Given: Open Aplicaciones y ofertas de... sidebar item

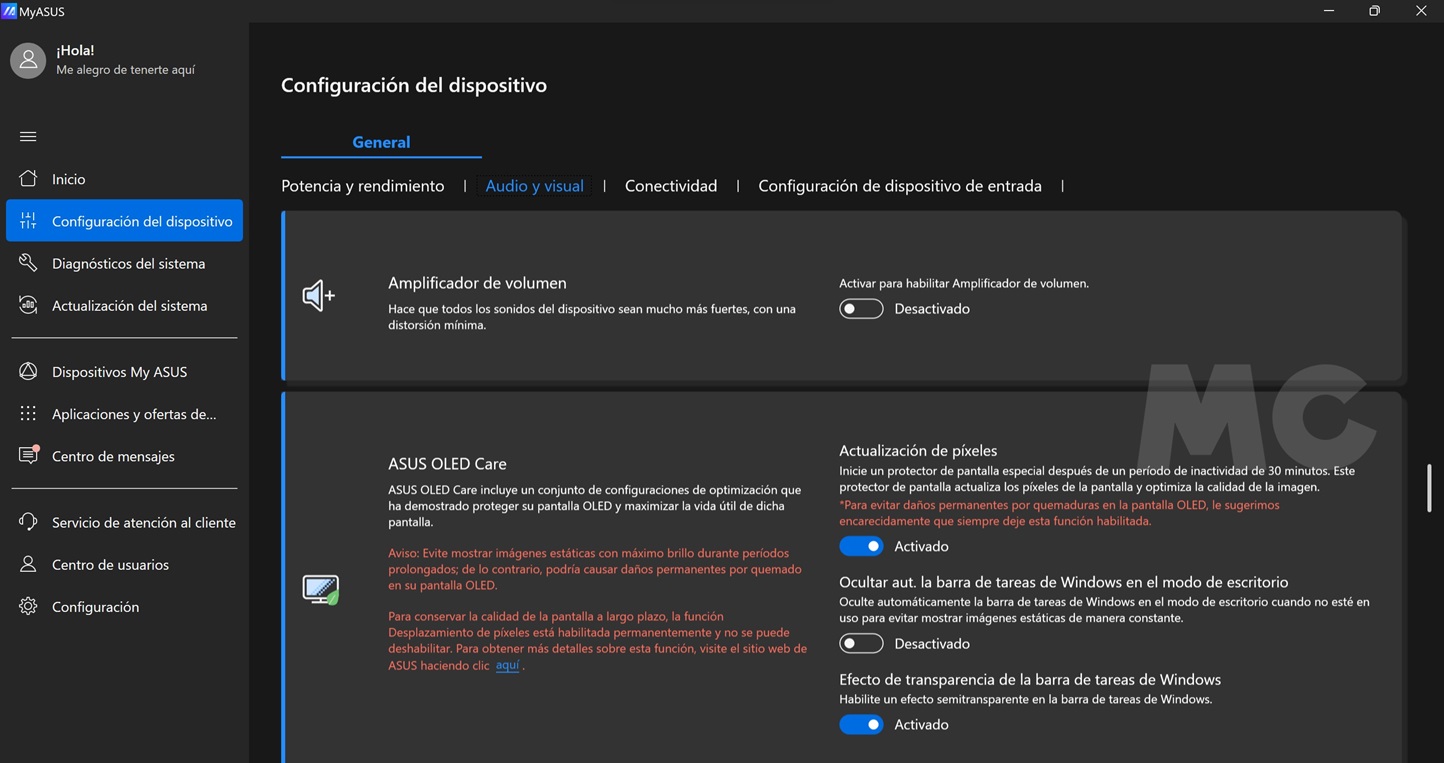Looking at the screenshot, I should [134, 414].
